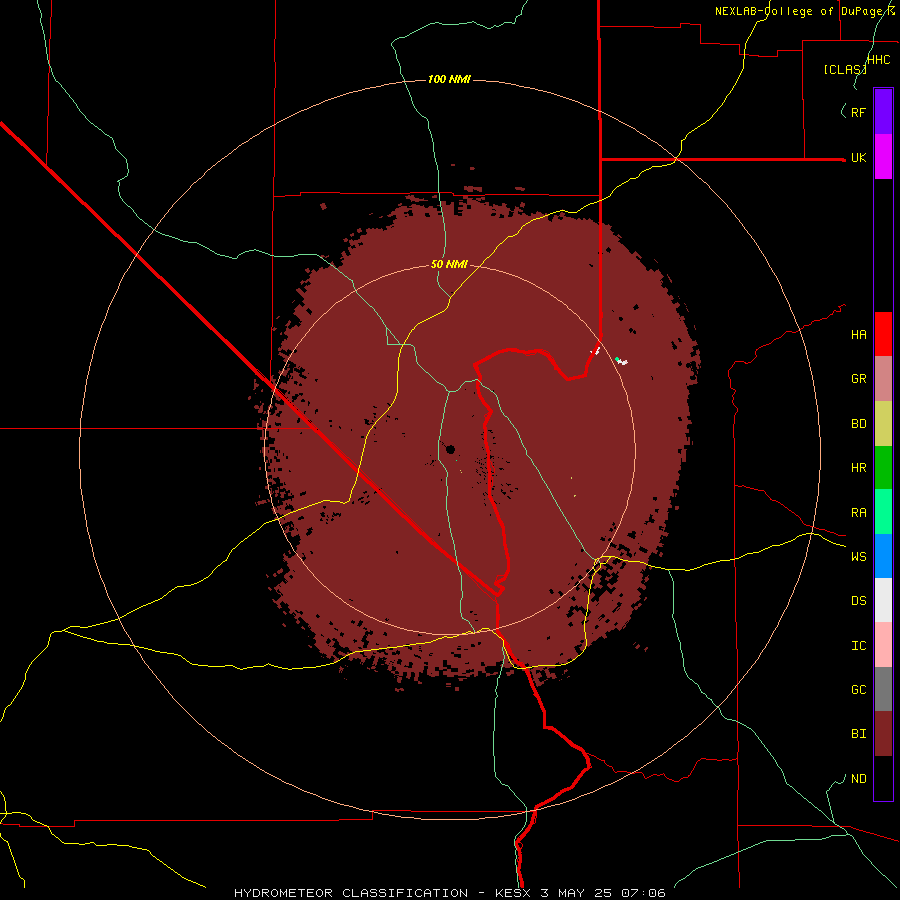Click the "HYDROMETEOR CLASSIFICATION" title text

click(x=351, y=893)
